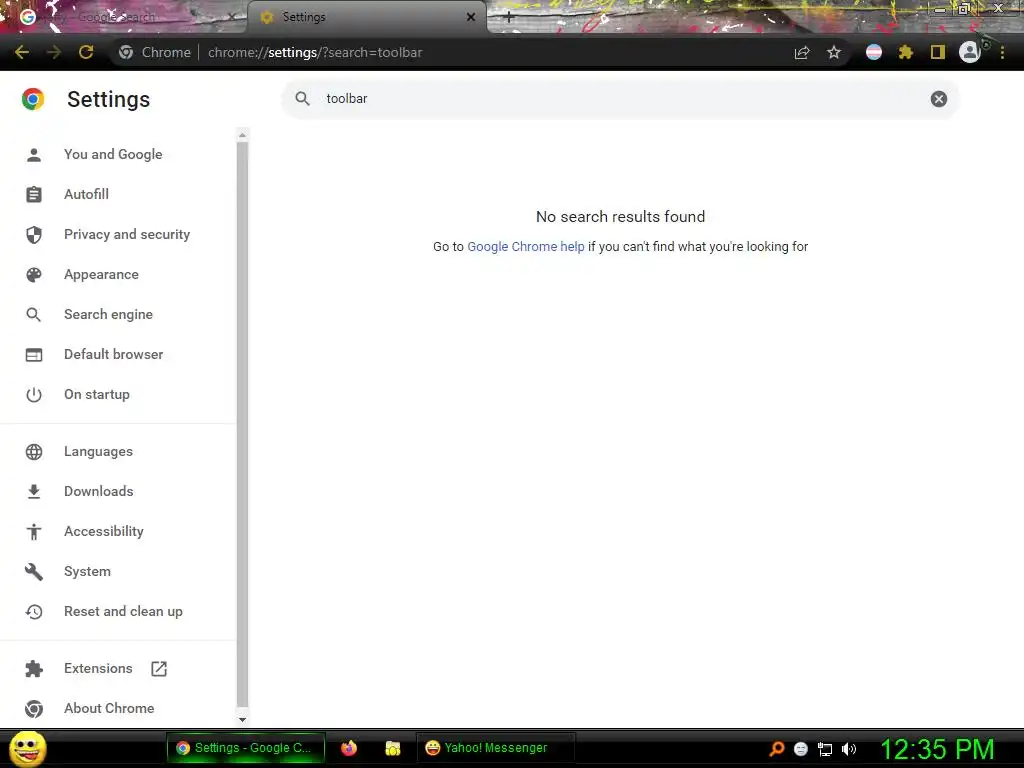Image resolution: width=1024 pixels, height=768 pixels.
Task: Launch Firefox from the taskbar
Action: (349, 748)
